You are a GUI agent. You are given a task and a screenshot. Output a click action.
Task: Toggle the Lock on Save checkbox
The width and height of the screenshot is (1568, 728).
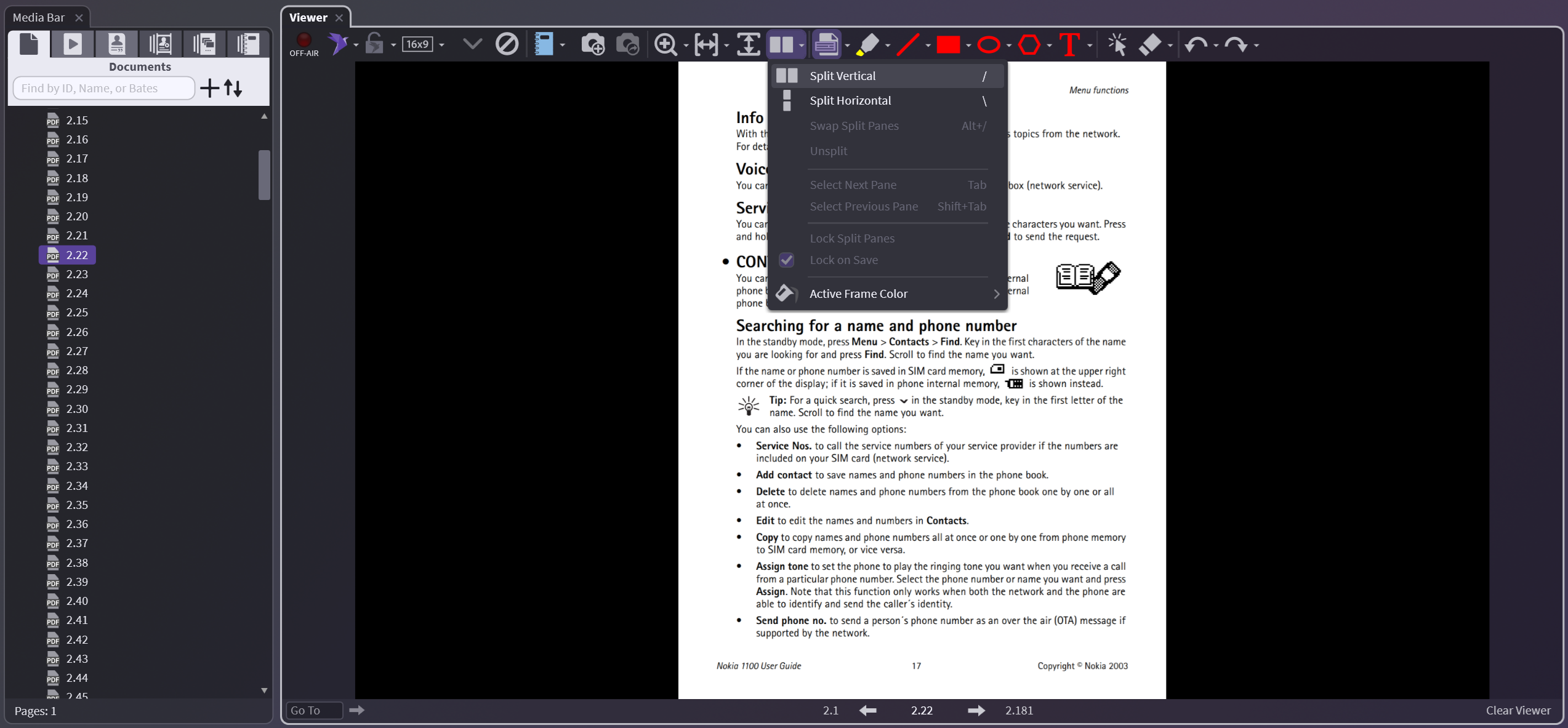[786, 260]
